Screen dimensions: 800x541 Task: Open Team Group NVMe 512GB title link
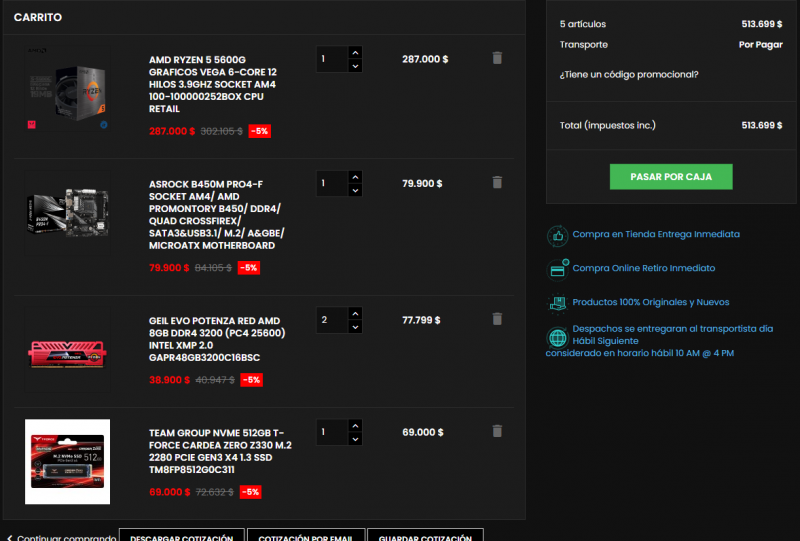click(x=220, y=451)
